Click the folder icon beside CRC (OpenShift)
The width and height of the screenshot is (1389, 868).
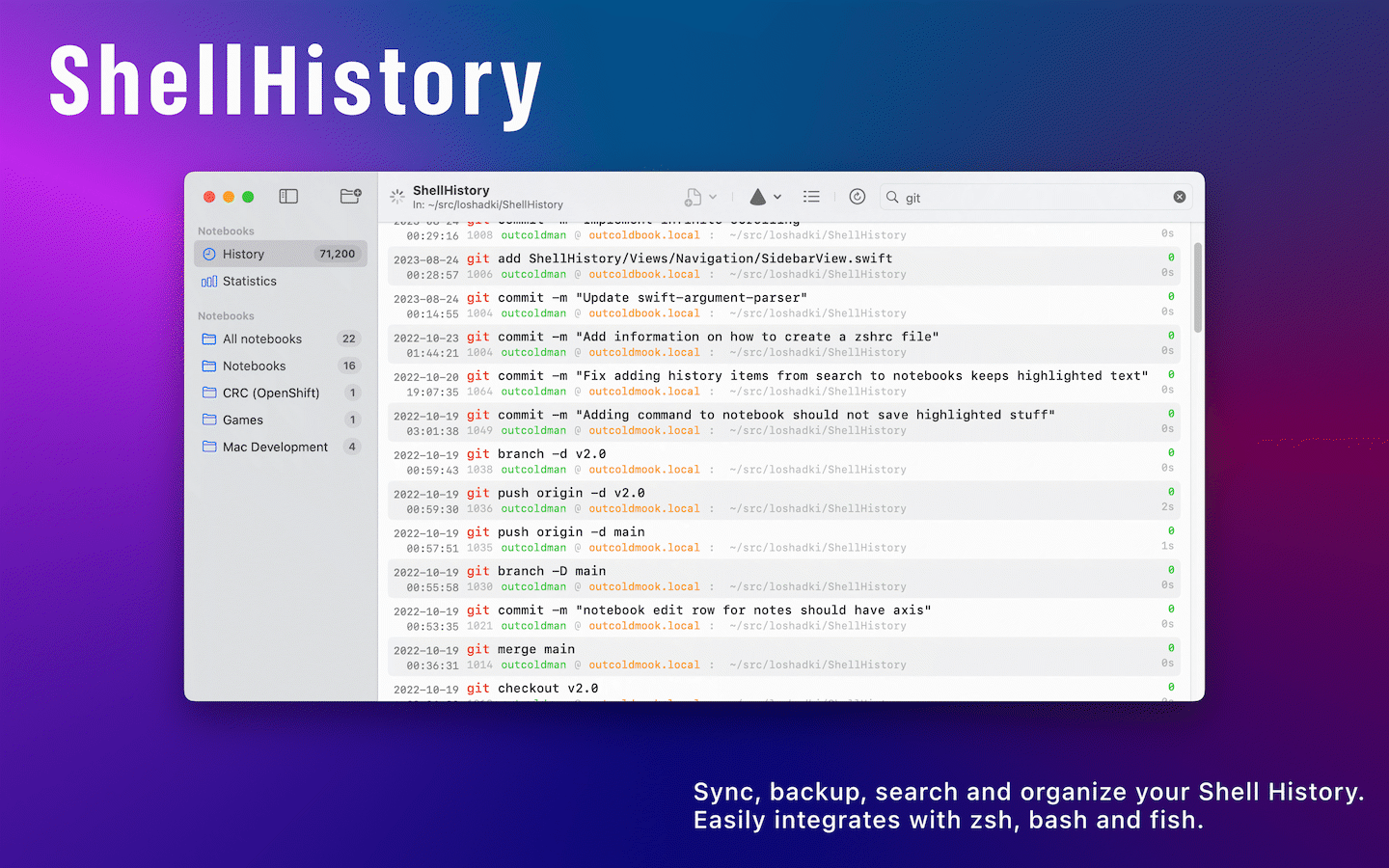pos(209,393)
